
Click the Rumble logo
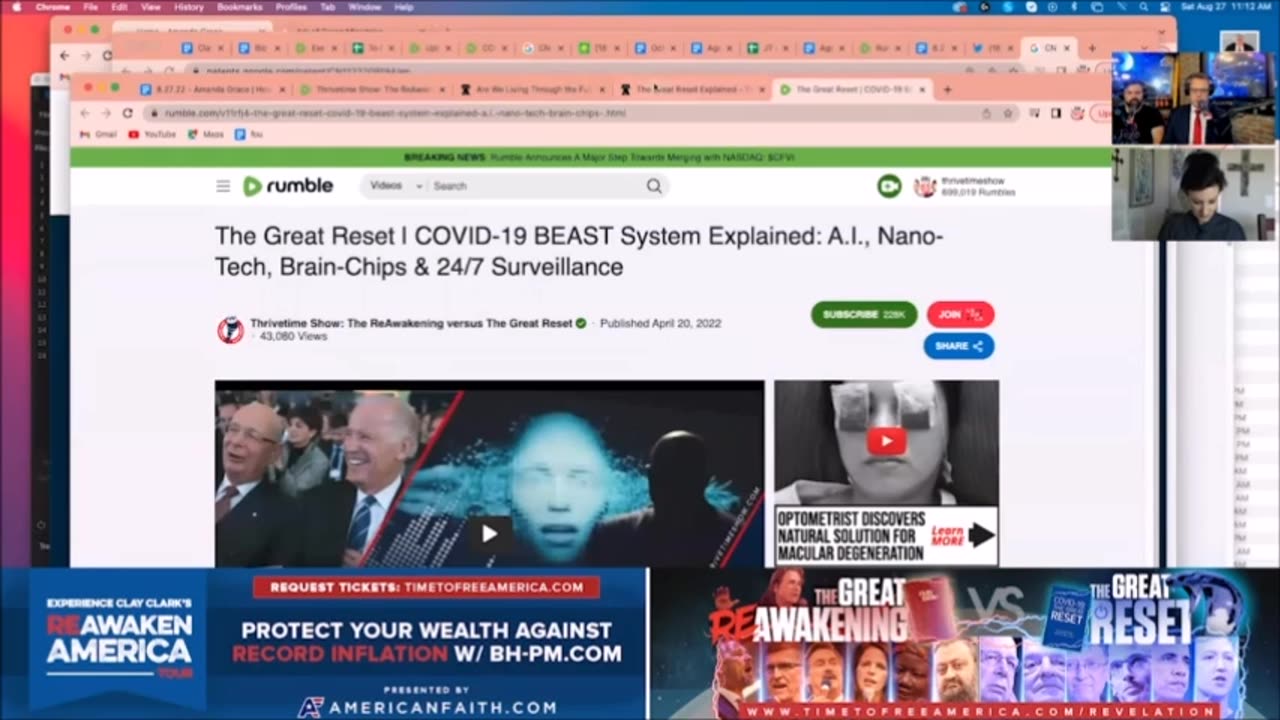pos(288,186)
